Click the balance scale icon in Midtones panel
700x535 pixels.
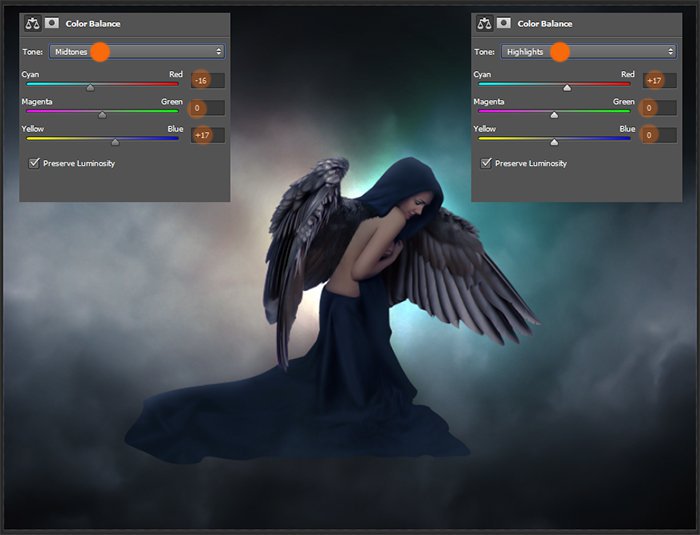[x=32, y=23]
